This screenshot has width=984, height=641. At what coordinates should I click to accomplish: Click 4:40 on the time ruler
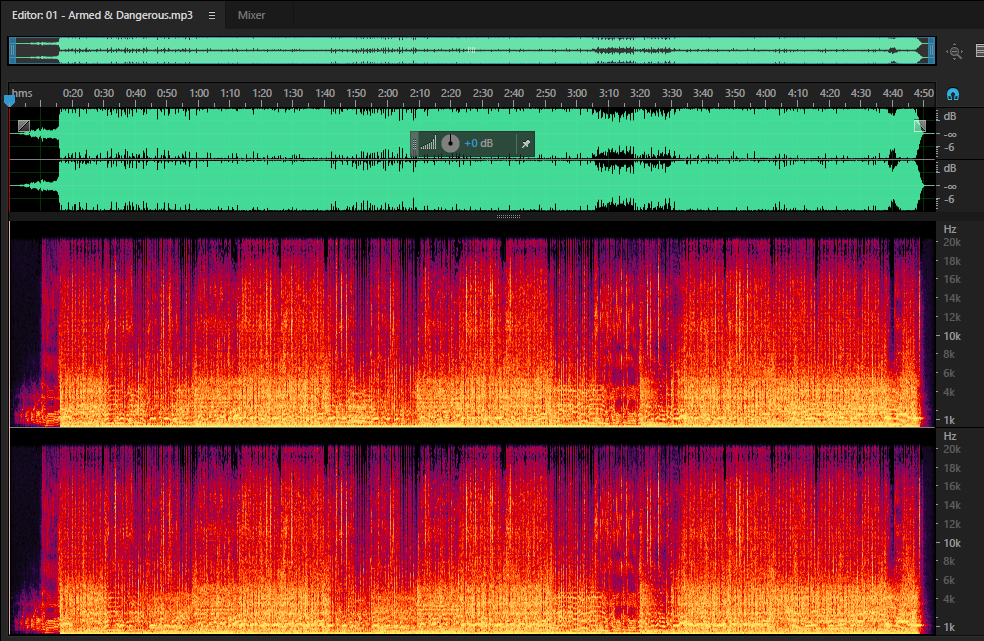pyautogui.click(x=892, y=94)
